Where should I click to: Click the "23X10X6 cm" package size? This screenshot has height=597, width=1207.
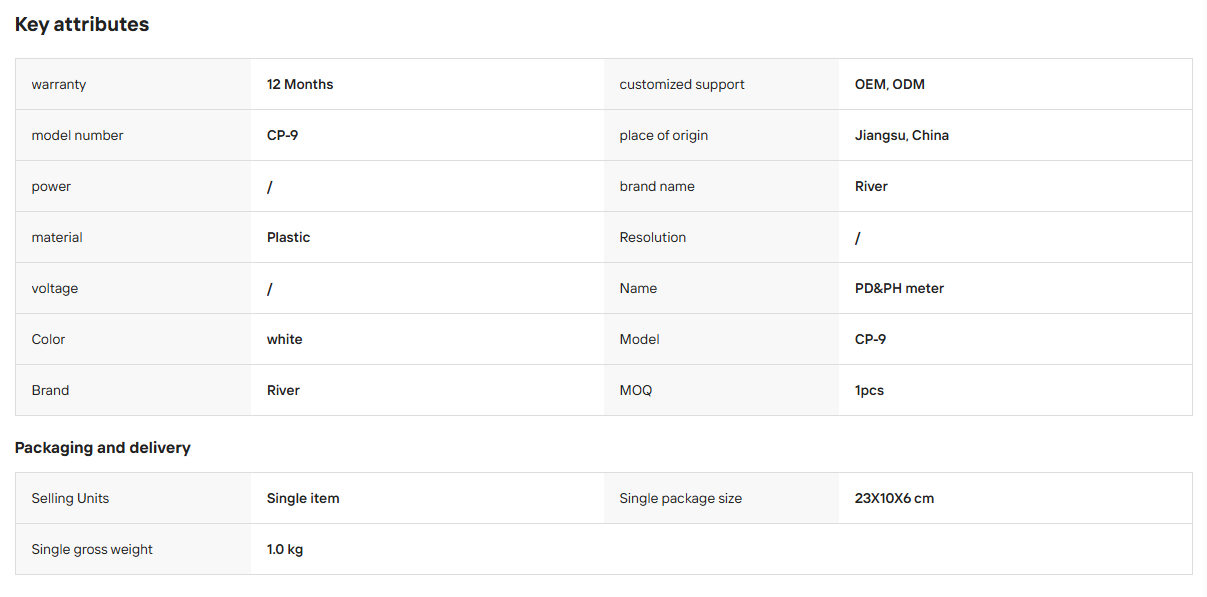coord(895,499)
